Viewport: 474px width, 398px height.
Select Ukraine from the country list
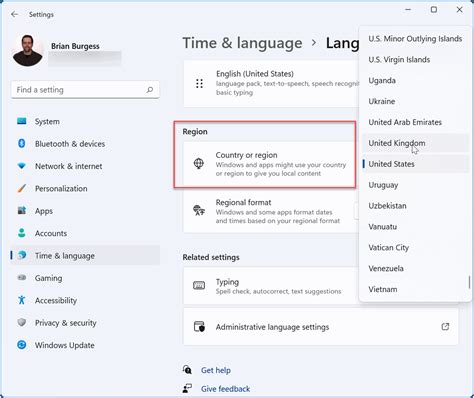pyautogui.click(x=415, y=101)
